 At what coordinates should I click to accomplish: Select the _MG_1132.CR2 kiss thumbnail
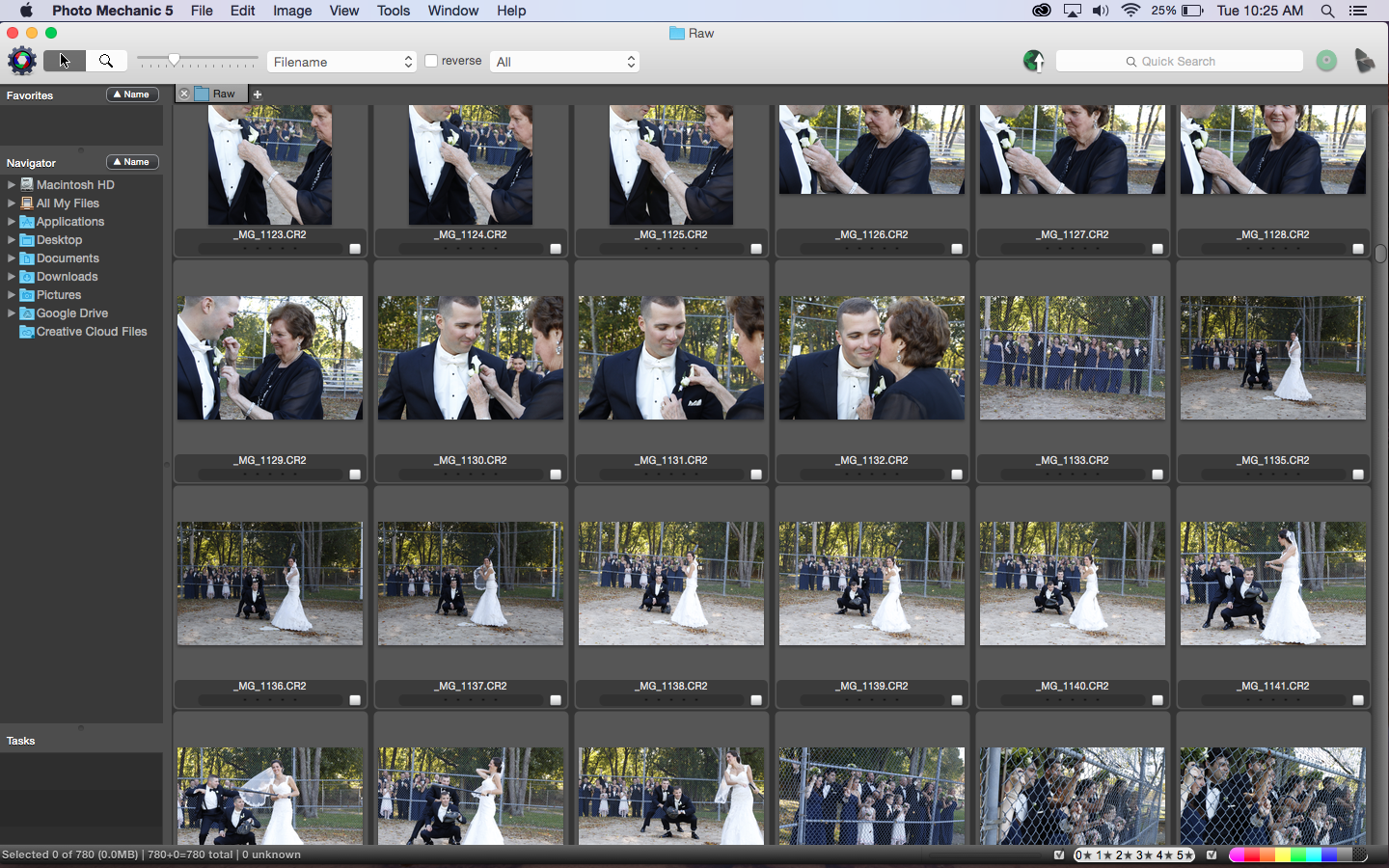pyautogui.click(x=872, y=358)
